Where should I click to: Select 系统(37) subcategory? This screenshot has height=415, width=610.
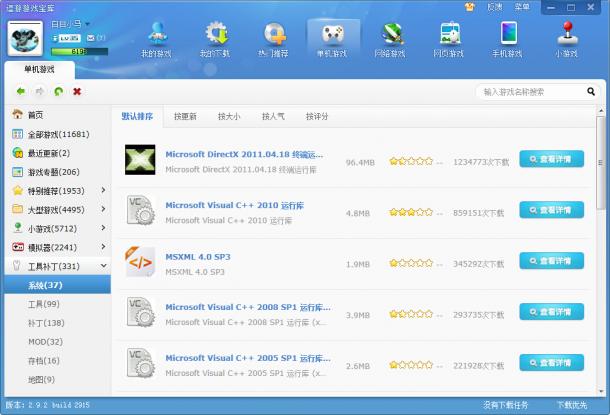[x=58, y=285]
